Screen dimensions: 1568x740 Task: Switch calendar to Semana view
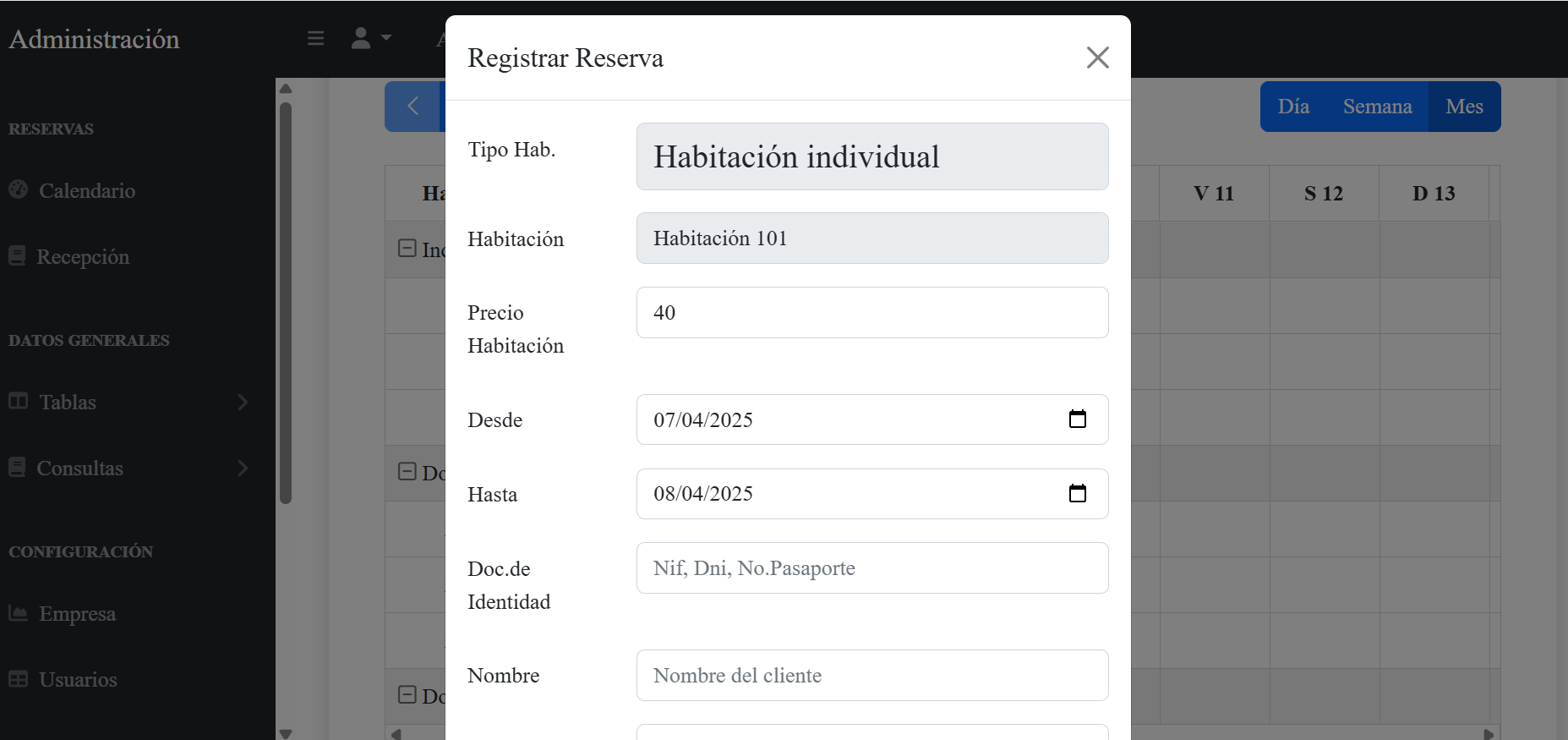point(1377,107)
